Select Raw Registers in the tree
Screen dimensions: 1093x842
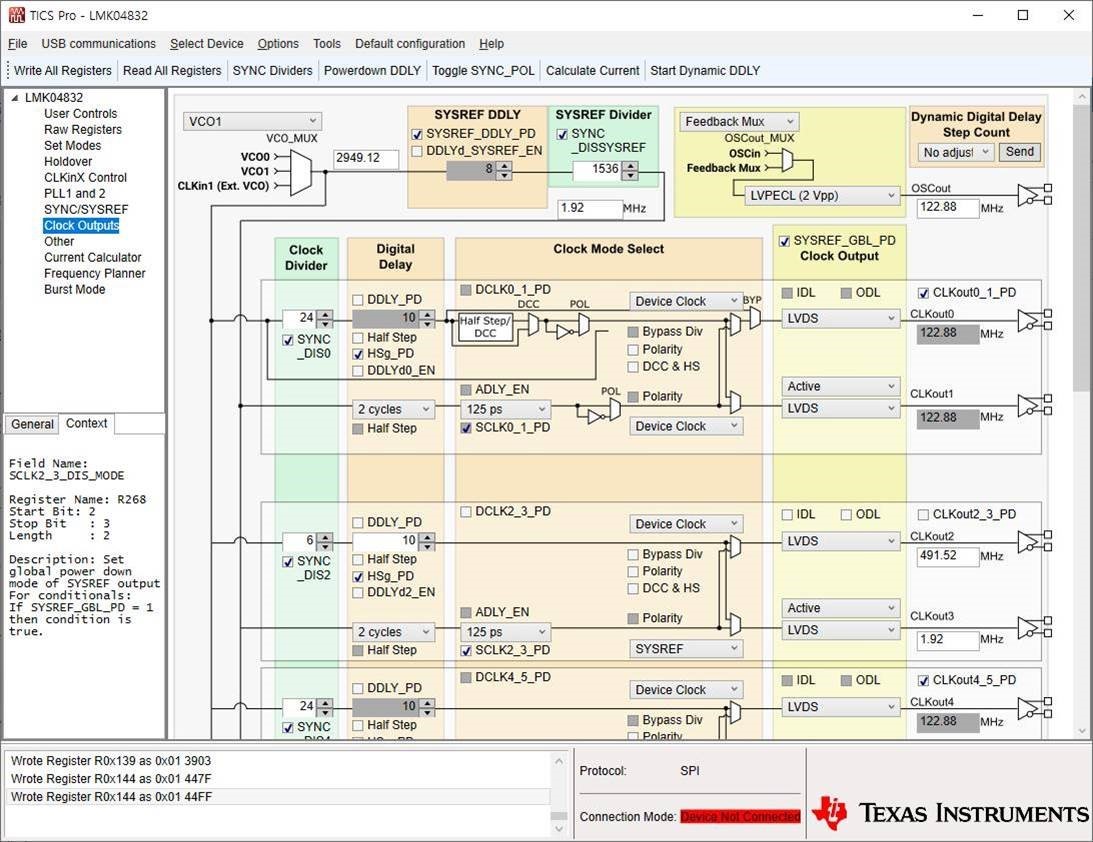pyautogui.click(x=83, y=130)
